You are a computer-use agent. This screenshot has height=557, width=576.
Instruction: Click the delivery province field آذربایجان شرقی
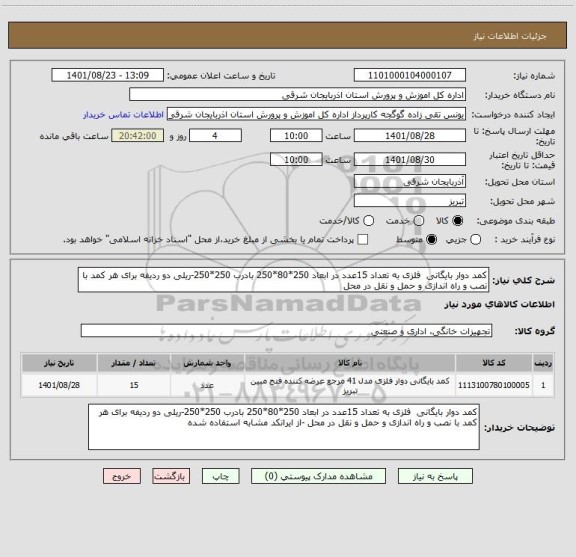coord(410,182)
